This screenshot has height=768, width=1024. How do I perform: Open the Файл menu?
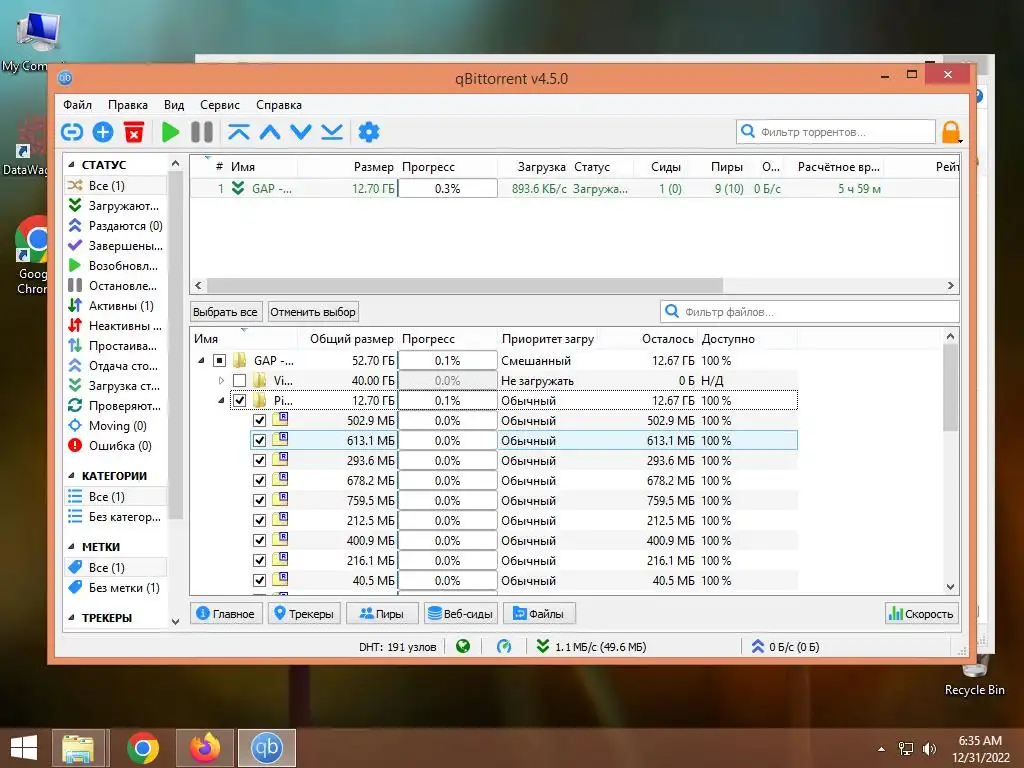77,104
